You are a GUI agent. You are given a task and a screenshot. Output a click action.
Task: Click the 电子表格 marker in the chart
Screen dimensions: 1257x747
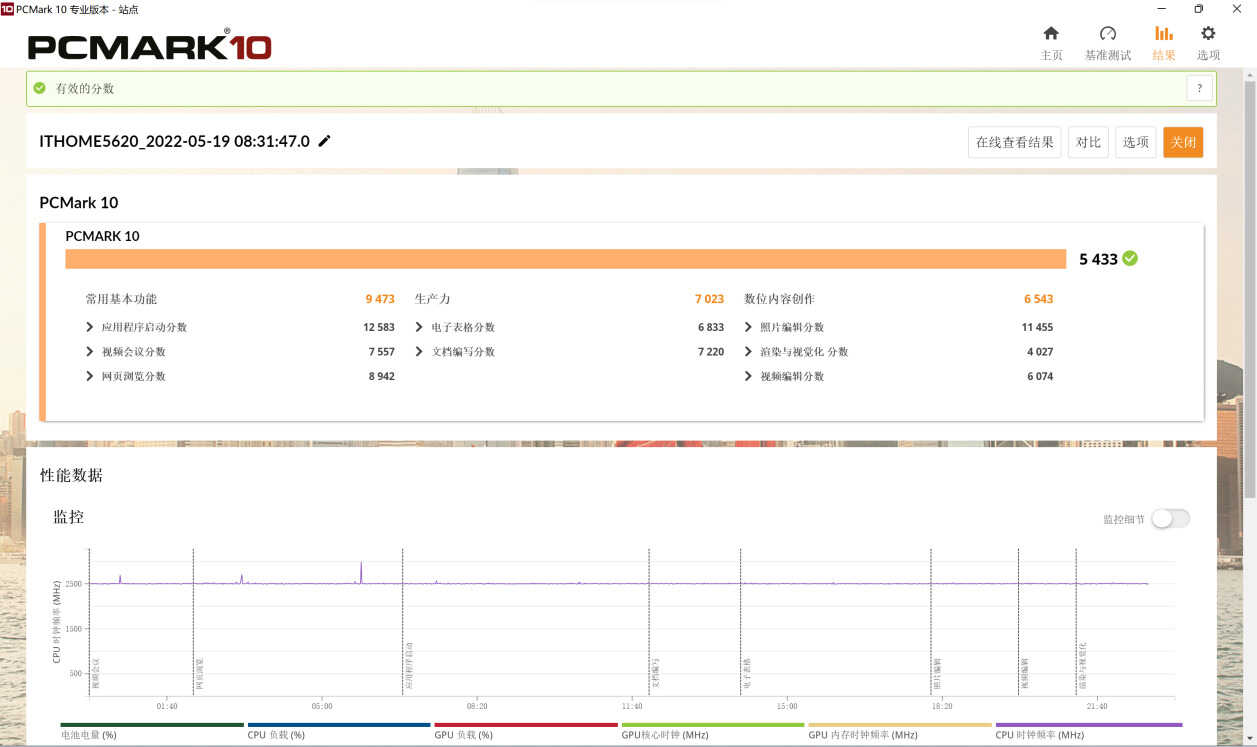(x=747, y=675)
